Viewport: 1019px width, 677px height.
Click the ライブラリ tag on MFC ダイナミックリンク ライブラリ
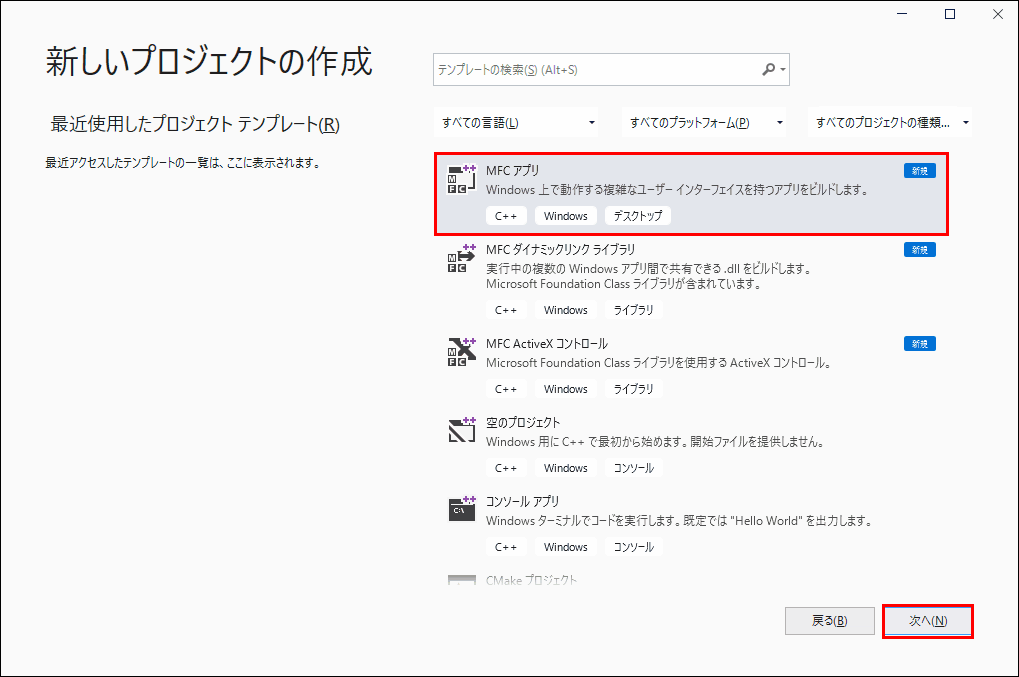(634, 310)
